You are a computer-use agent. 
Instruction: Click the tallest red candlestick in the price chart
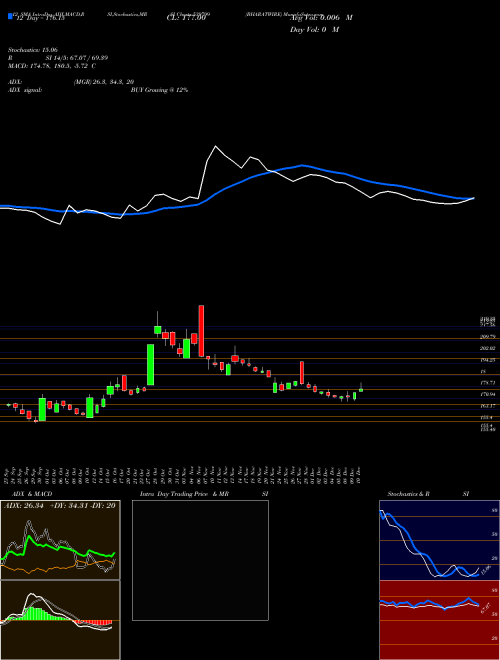(201, 331)
